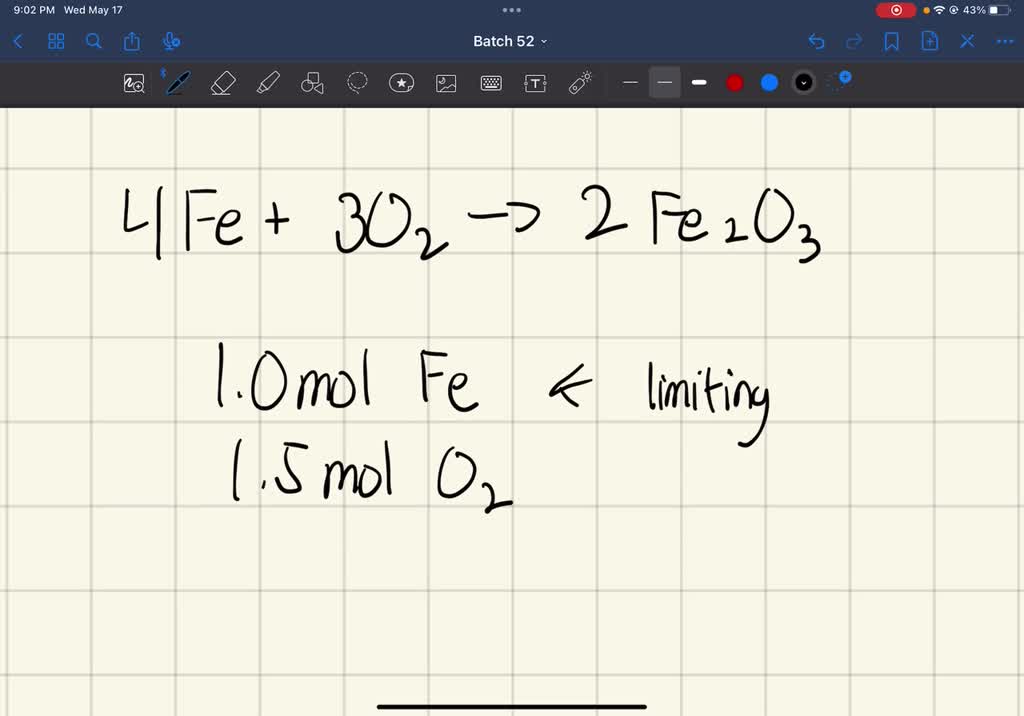Select the Eraser tool

click(x=223, y=83)
